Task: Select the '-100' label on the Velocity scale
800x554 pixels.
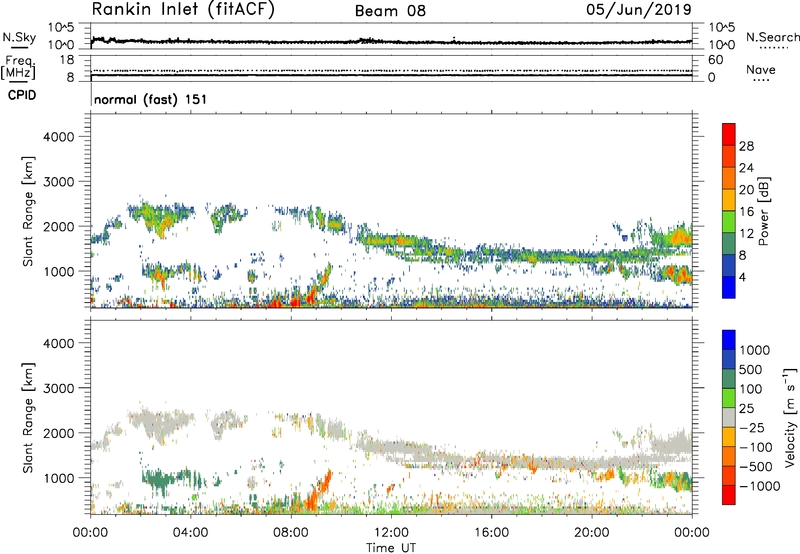Action: [x=758, y=447]
